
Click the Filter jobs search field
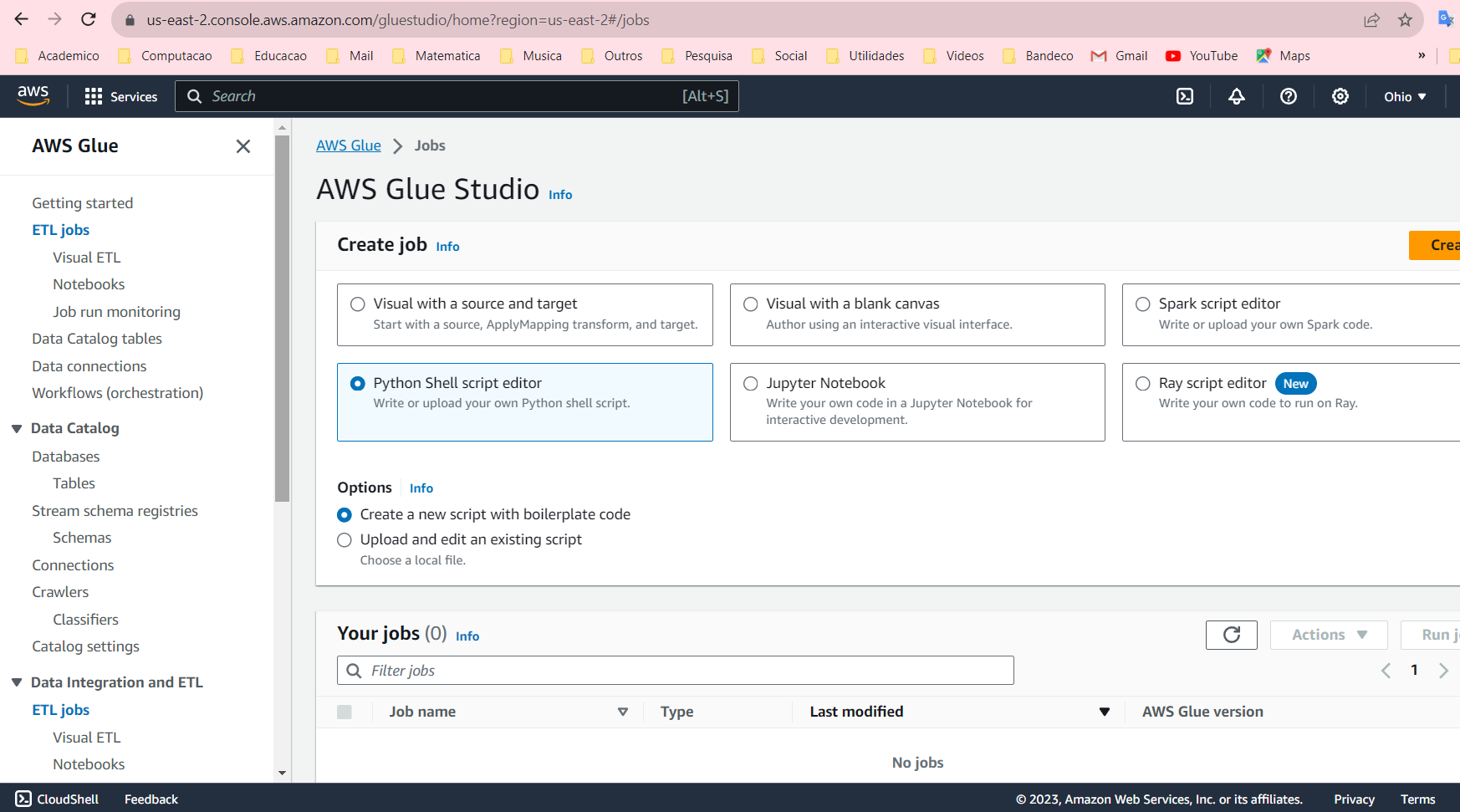pyautogui.click(x=686, y=671)
